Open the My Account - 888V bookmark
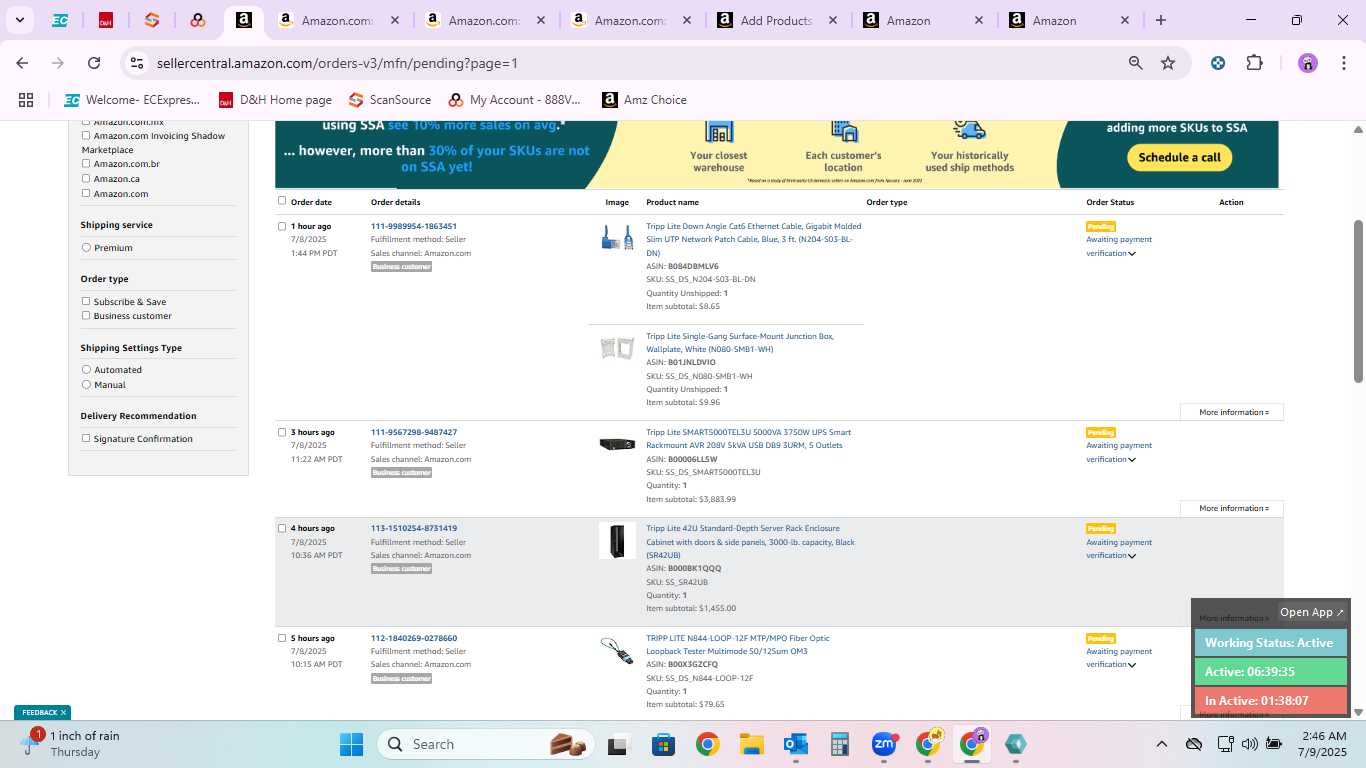The height and width of the screenshot is (768, 1366). coord(515,100)
